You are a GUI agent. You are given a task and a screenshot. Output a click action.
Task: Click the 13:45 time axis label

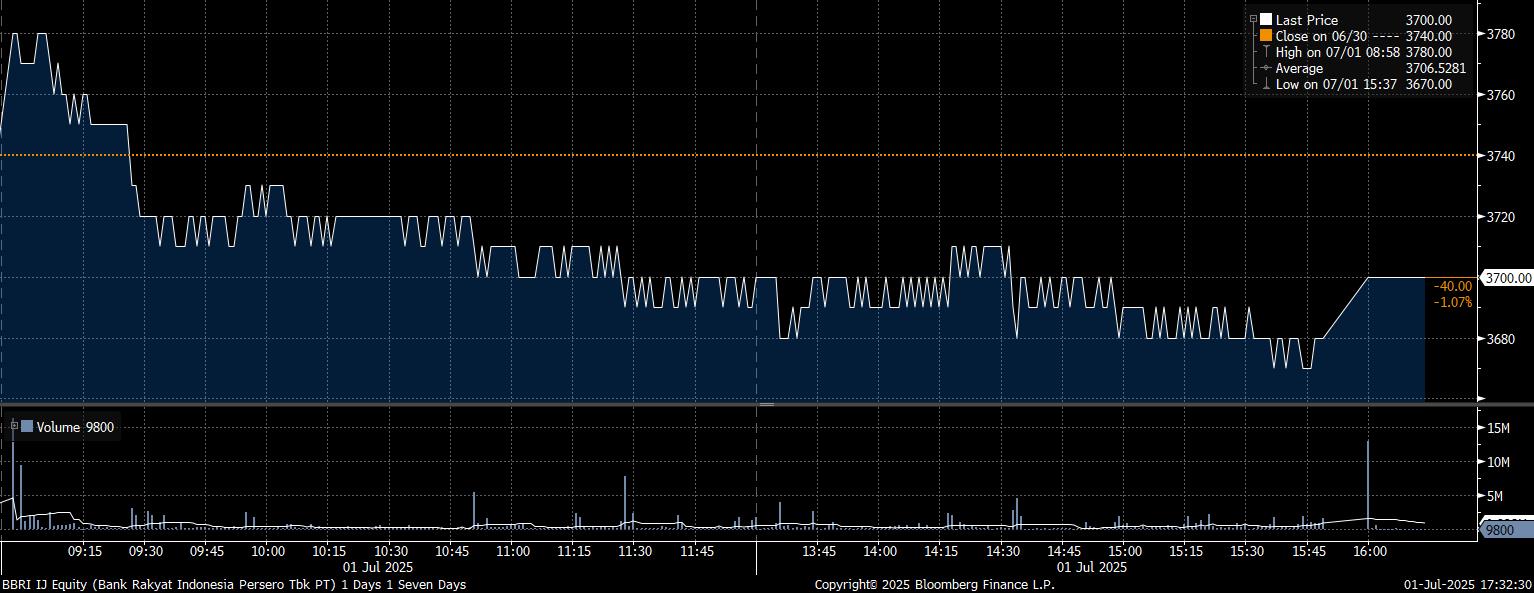tap(819, 551)
